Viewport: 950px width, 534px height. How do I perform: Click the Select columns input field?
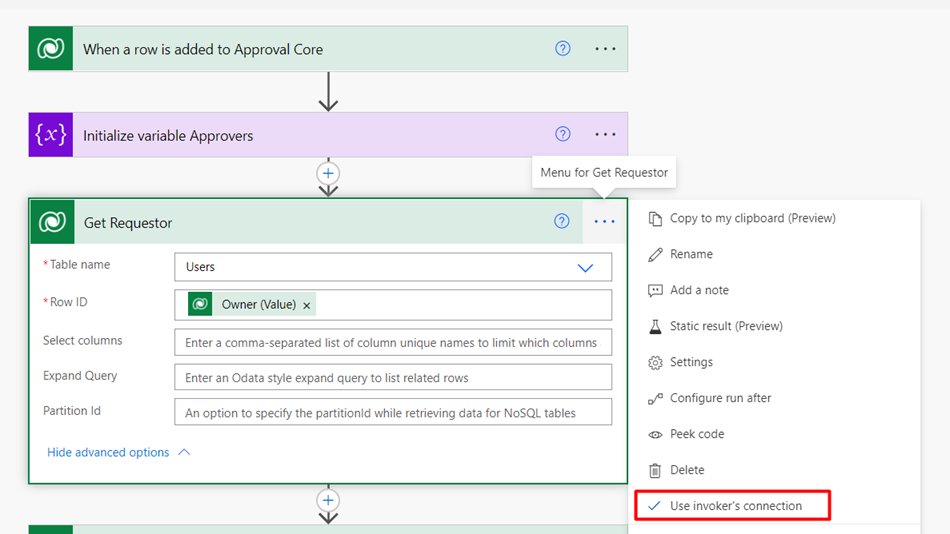393,342
